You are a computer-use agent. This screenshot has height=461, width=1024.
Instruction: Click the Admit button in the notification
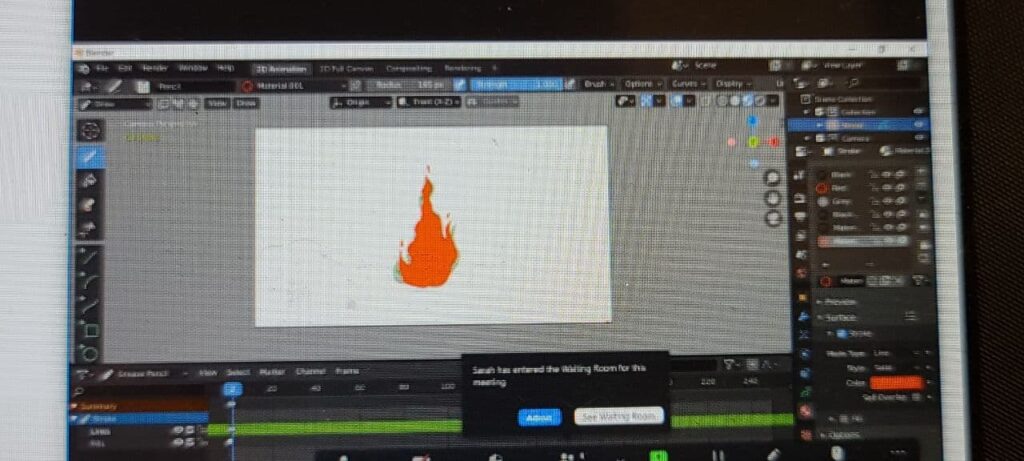tap(539, 416)
